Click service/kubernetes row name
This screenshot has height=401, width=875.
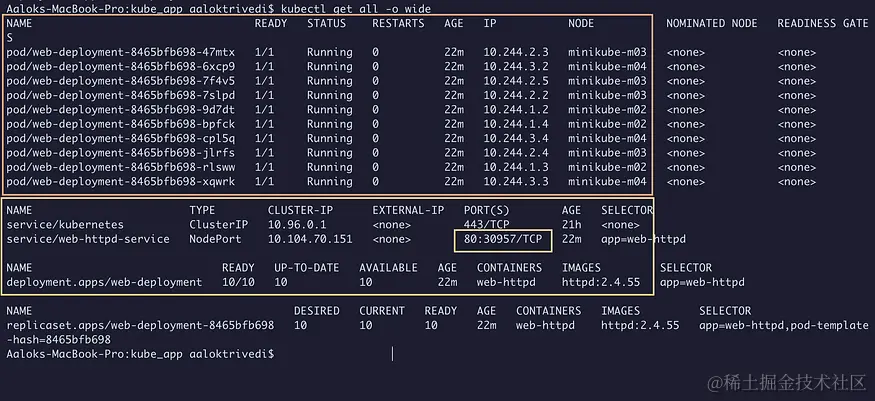click(x=65, y=225)
